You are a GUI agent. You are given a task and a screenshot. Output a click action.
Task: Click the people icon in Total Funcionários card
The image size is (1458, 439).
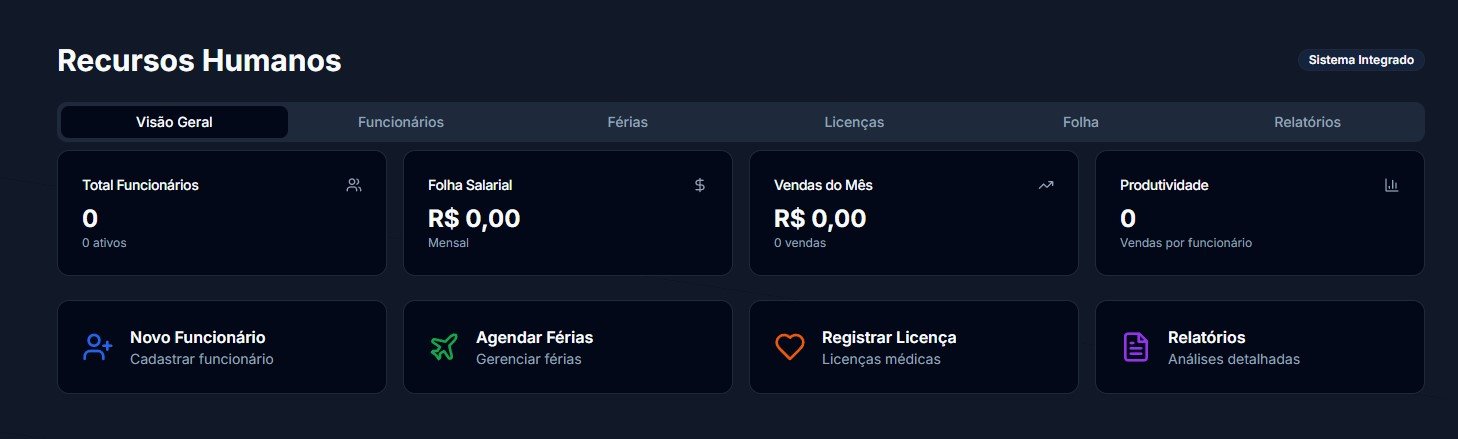(354, 185)
